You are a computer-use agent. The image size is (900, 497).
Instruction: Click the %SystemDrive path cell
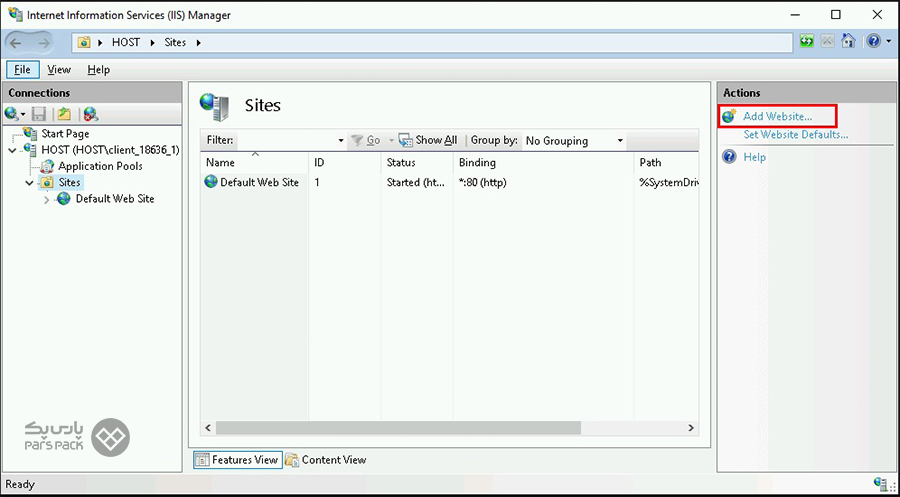(668, 183)
